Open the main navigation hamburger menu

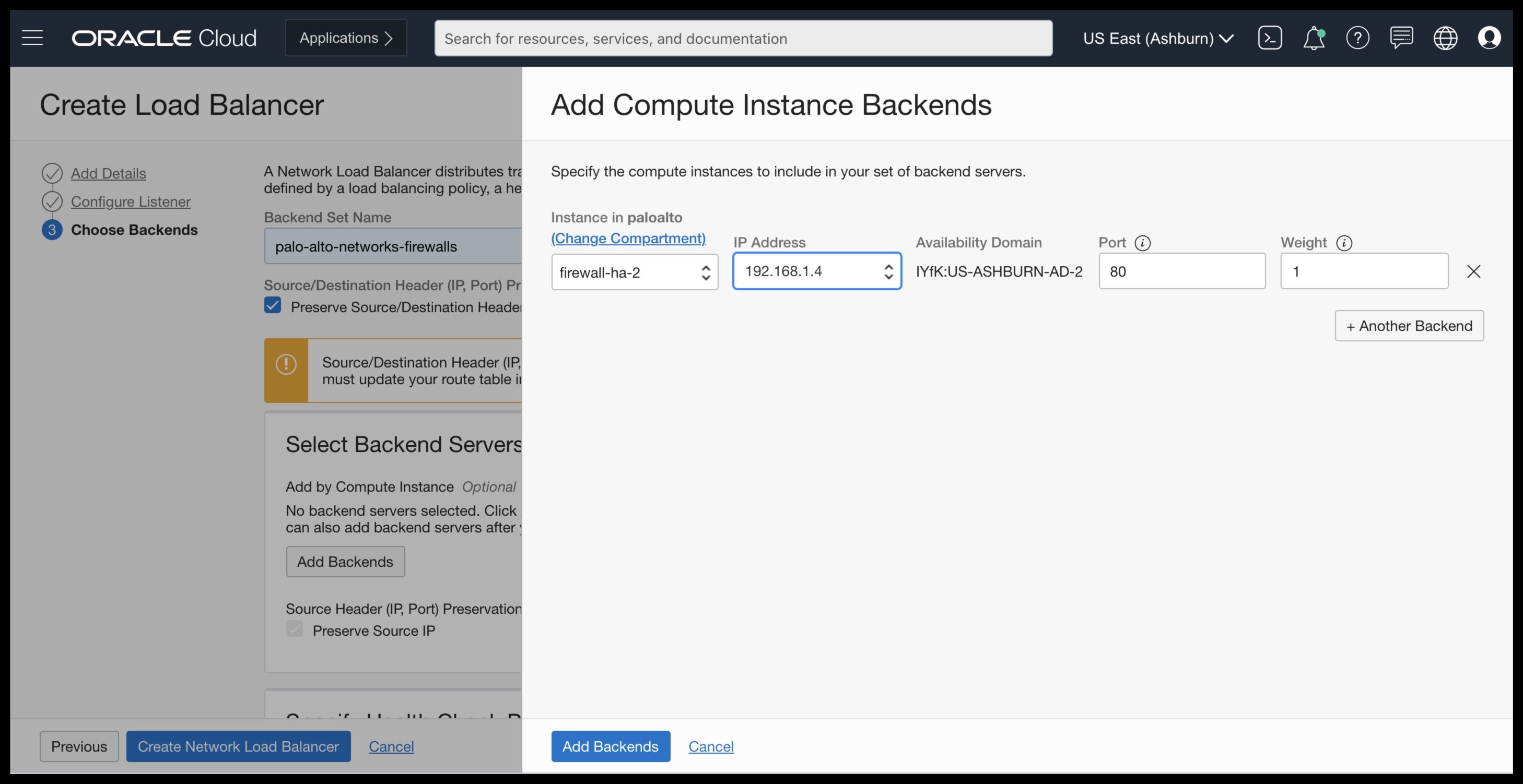(32, 37)
